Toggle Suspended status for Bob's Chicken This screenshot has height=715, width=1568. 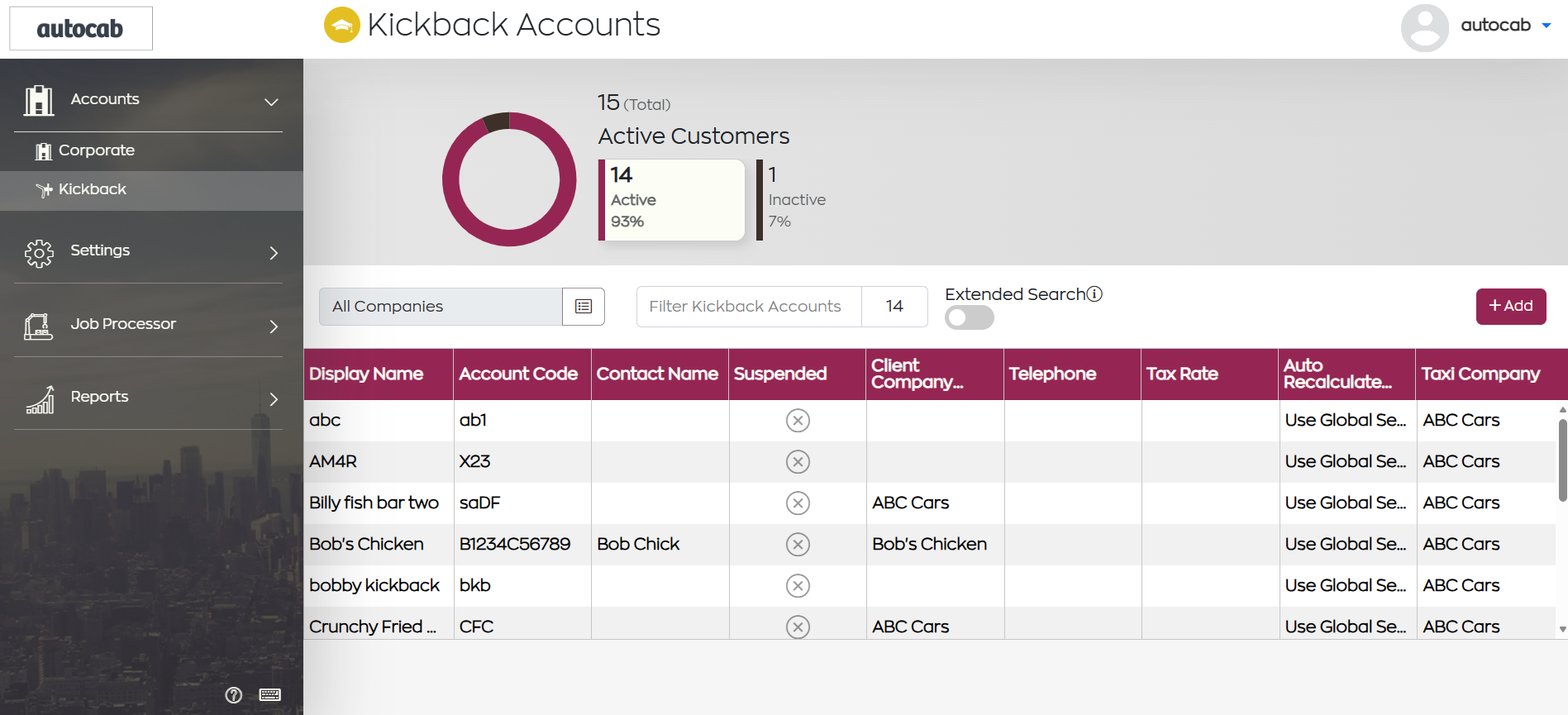(798, 545)
